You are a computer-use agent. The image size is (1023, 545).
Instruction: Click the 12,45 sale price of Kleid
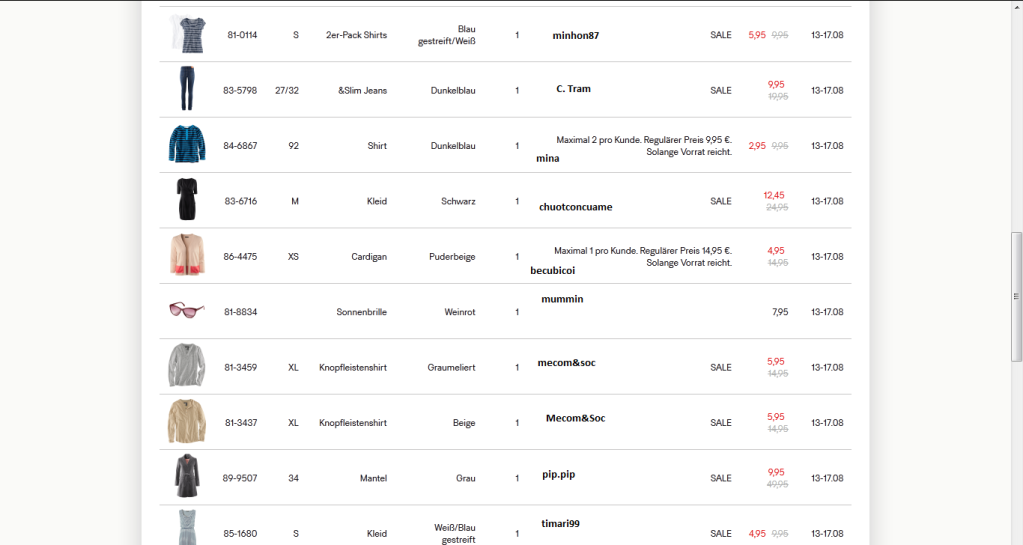pyautogui.click(x=773, y=195)
